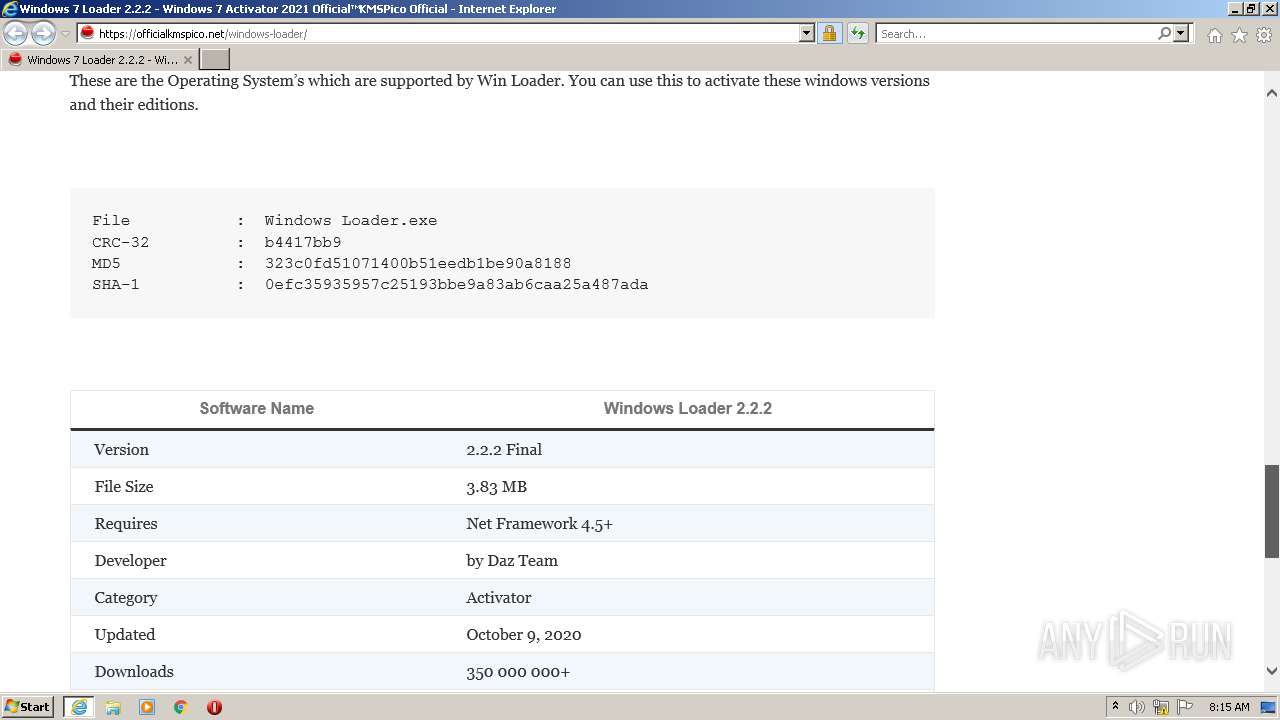Screen dimensions: 1280x720
Task: Click the Activator value
Action: tap(499, 597)
